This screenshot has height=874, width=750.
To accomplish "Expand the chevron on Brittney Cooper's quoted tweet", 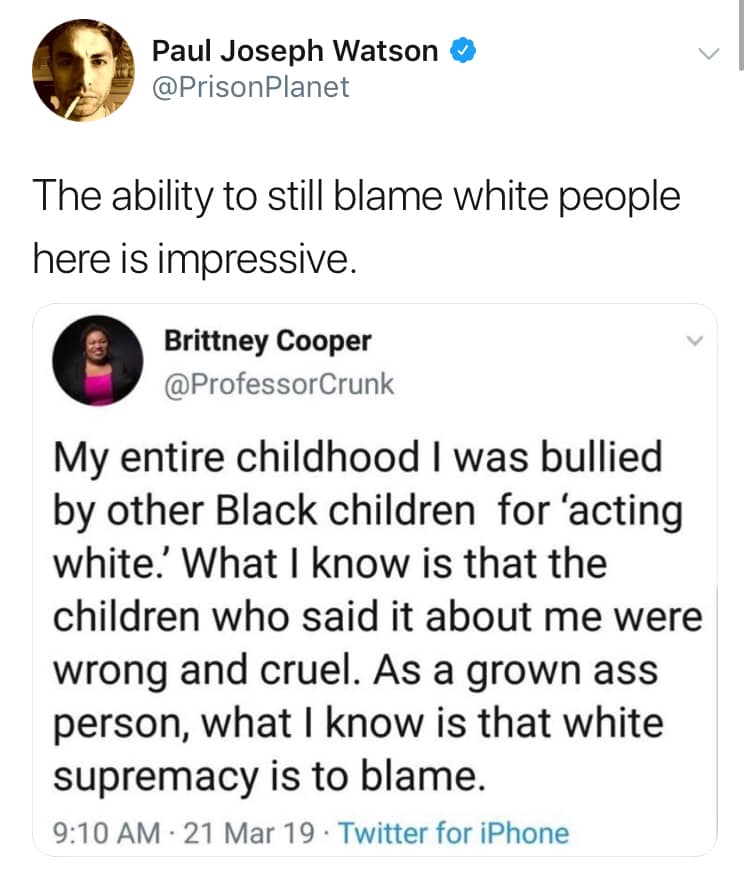I will click(696, 341).
